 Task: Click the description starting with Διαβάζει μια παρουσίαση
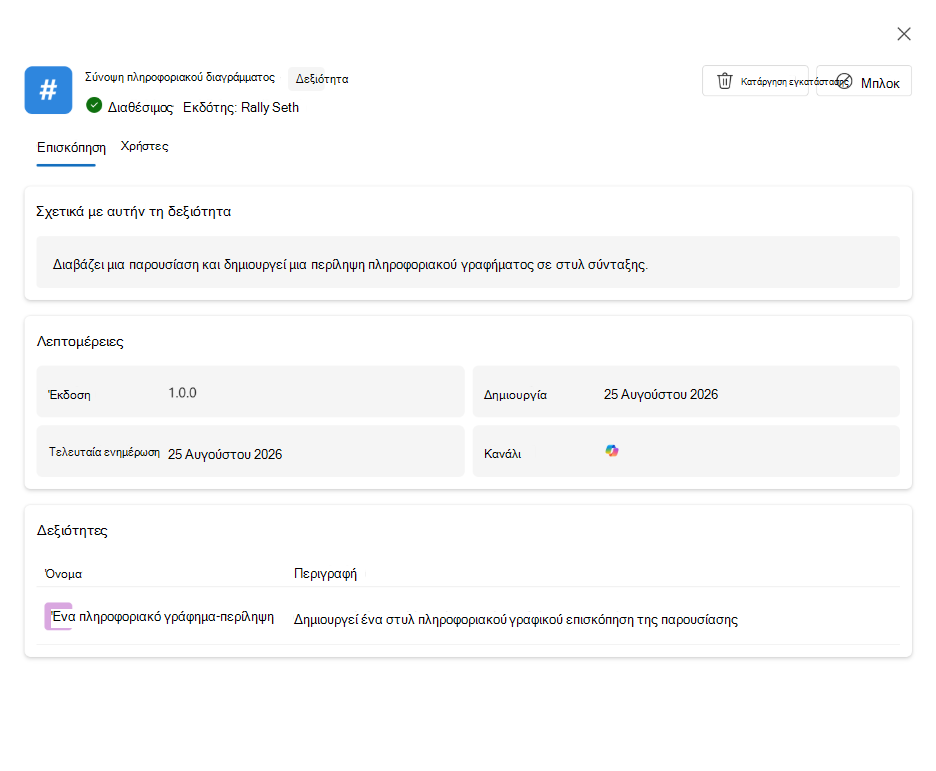point(350,264)
